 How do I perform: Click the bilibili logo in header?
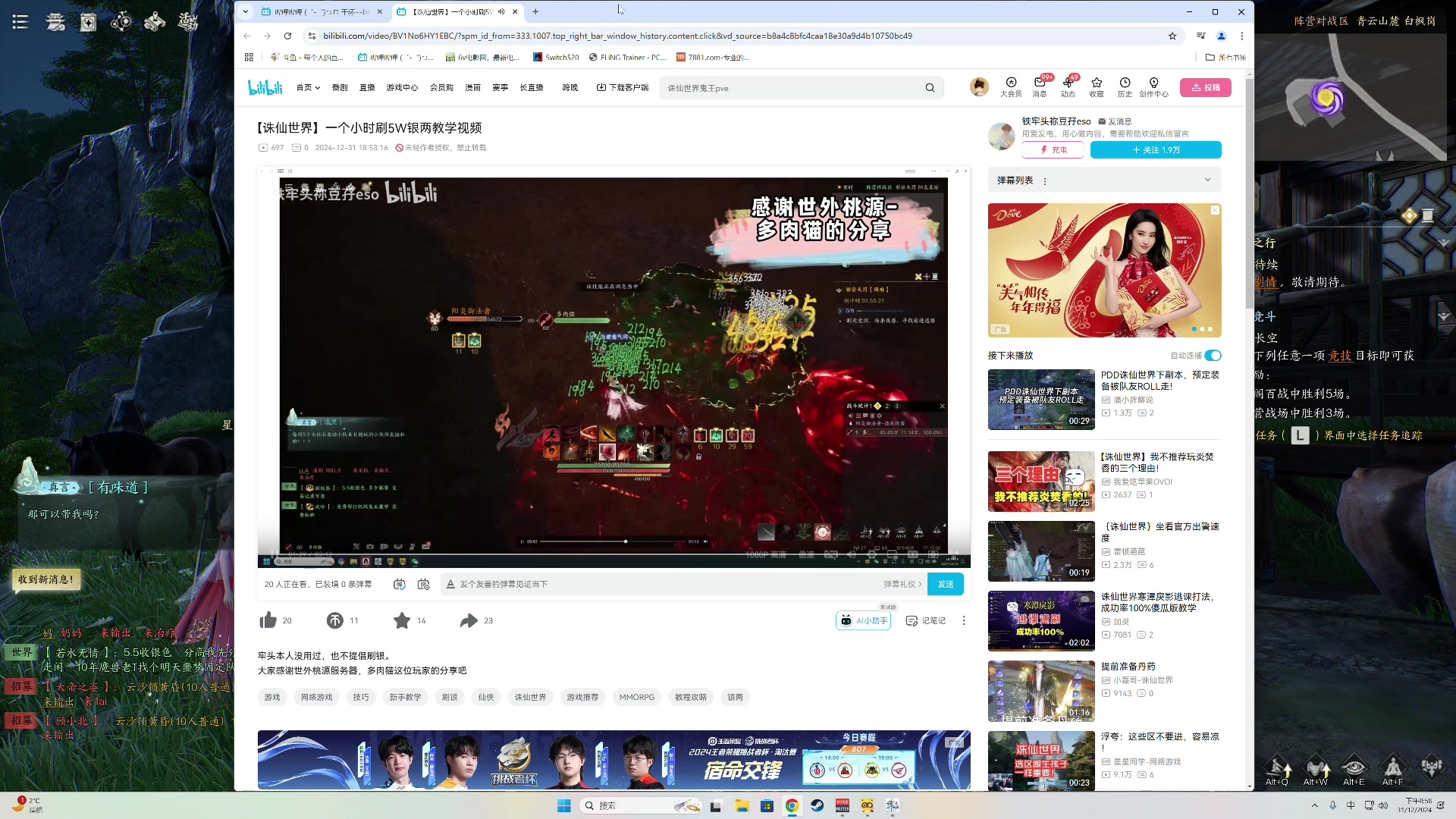[x=265, y=87]
